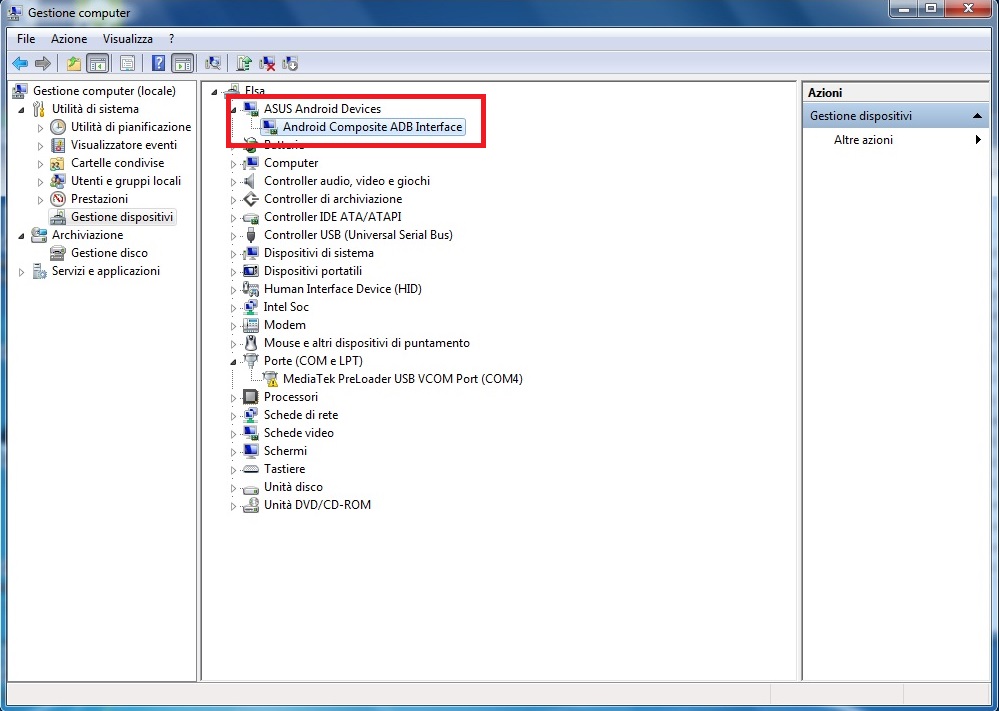999x711 pixels.
Task: Scan for hardware changes icon
Action: click(212, 64)
